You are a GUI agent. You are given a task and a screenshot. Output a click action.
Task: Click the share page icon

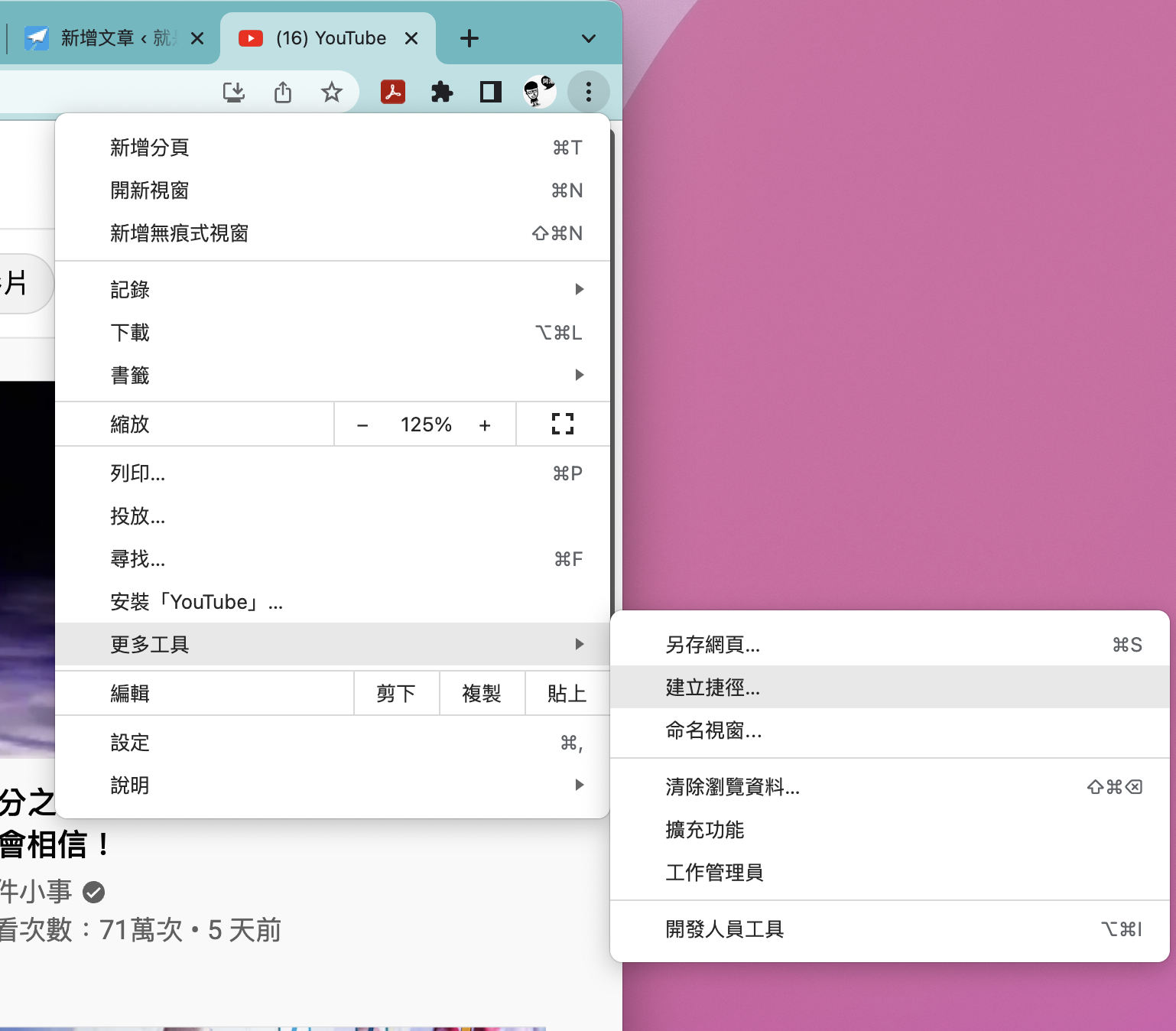[283, 93]
